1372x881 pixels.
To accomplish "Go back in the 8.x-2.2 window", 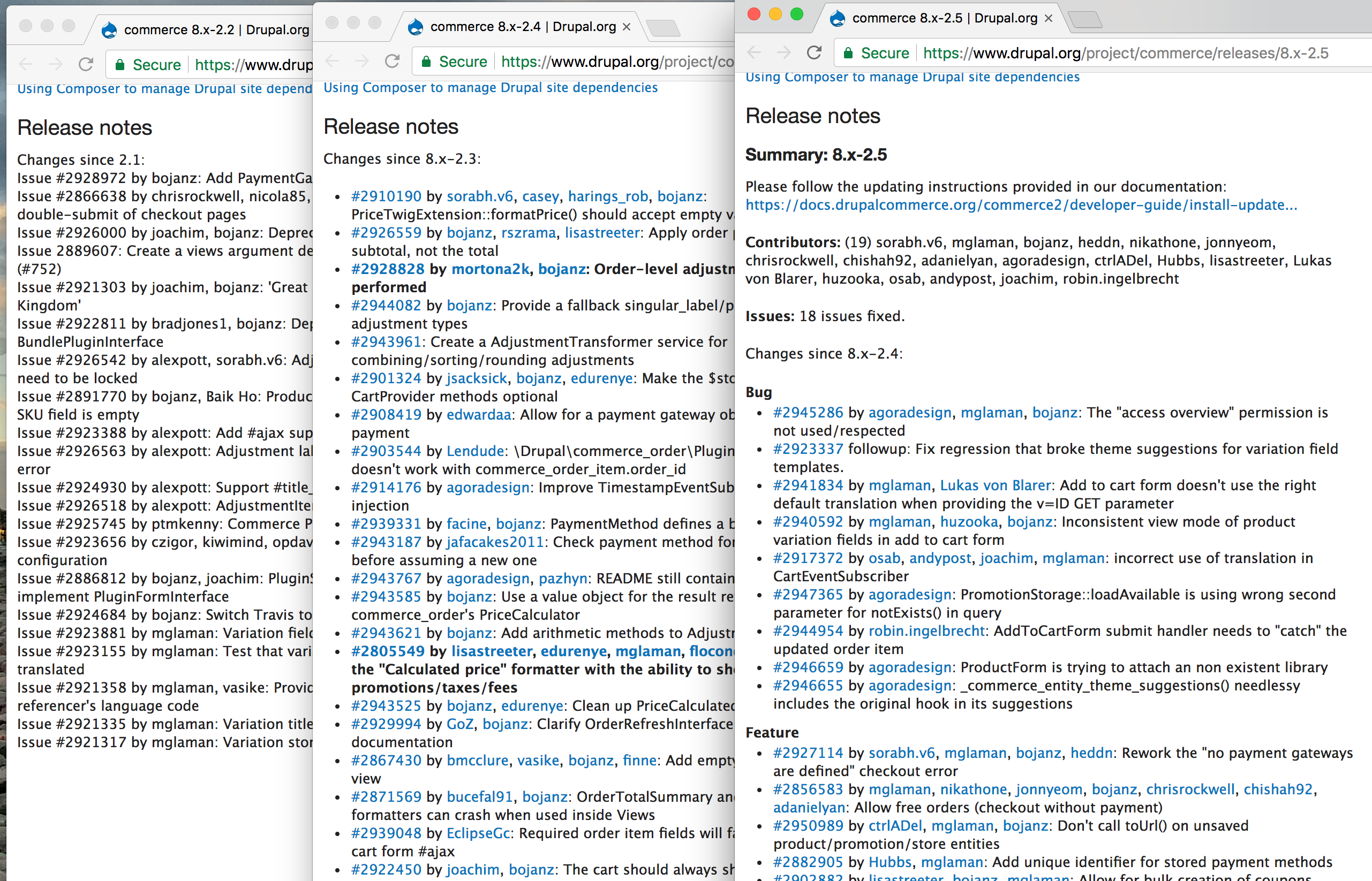I will (x=26, y=64).
